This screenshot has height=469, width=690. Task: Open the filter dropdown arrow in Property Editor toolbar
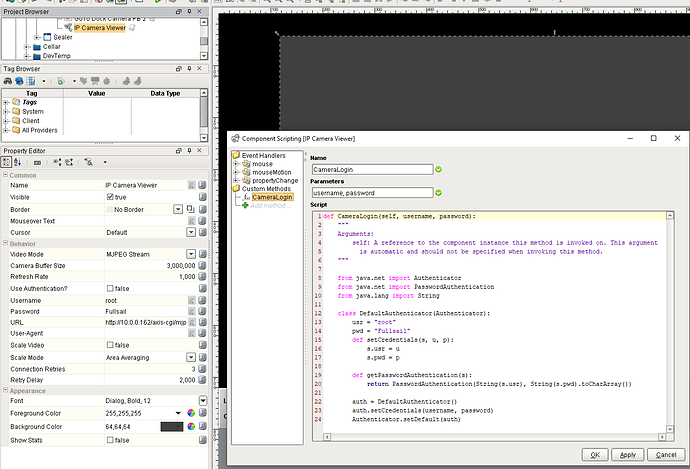point(105,162)
